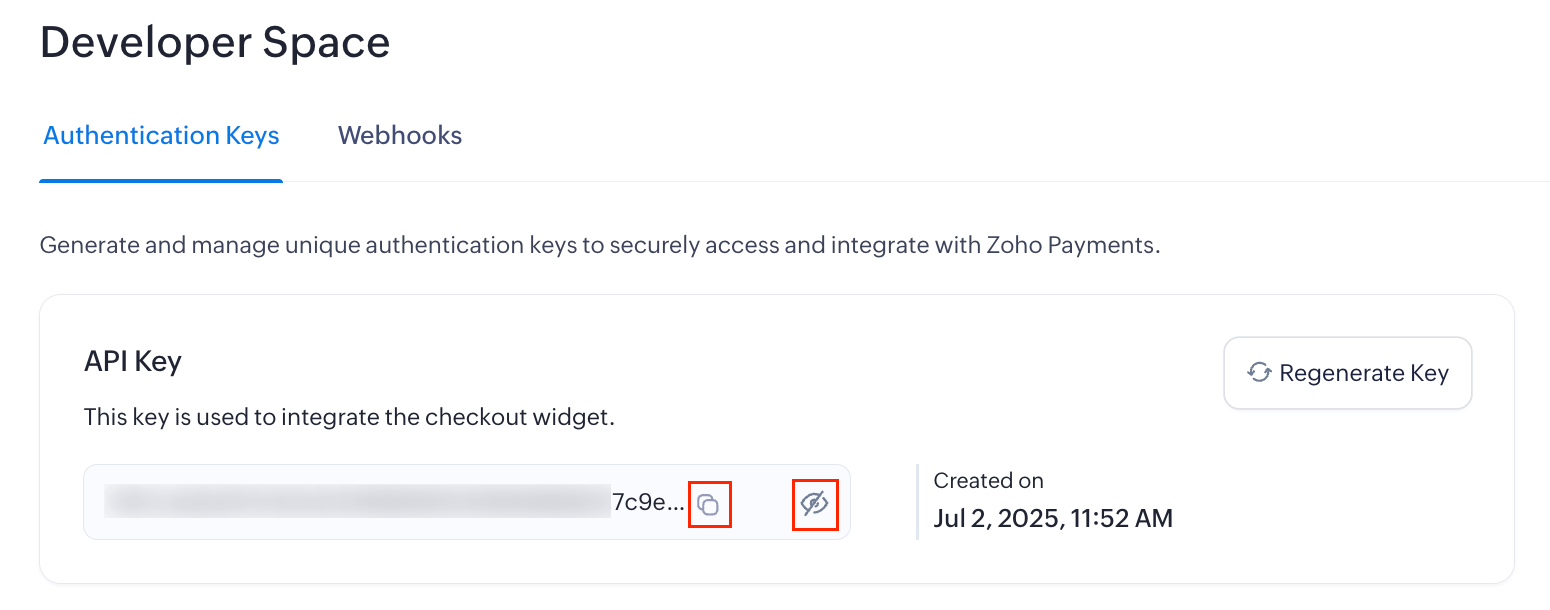The width and height of the screenshot is (1550, 610).
Task: Click the date "Jul 2, 2025, 11:52 AM"
Action: (1052, 518)
